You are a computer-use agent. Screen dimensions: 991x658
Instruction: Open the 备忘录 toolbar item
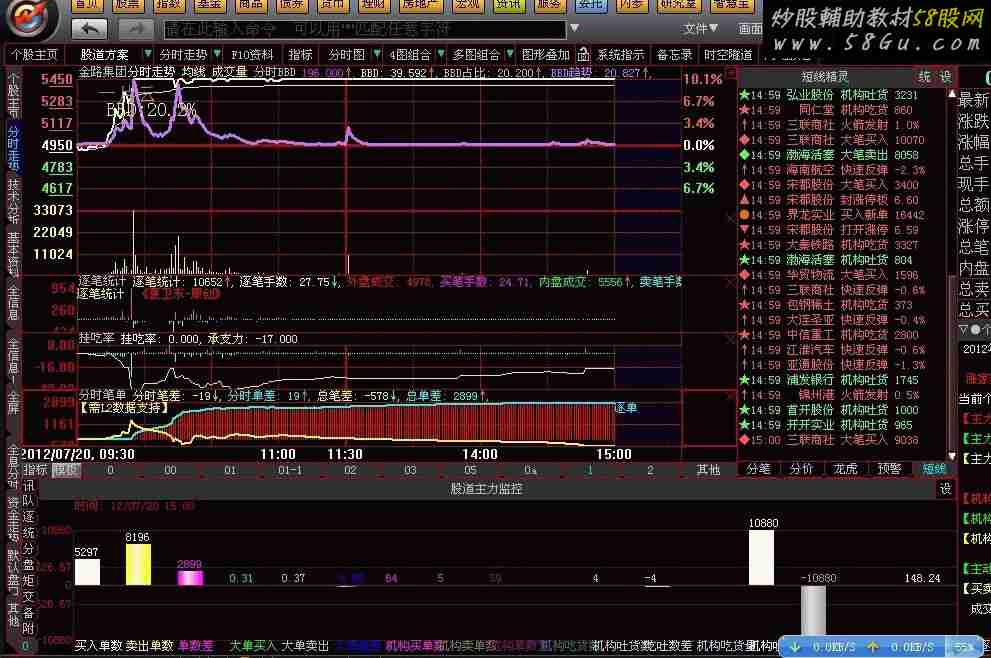[675, 55]
